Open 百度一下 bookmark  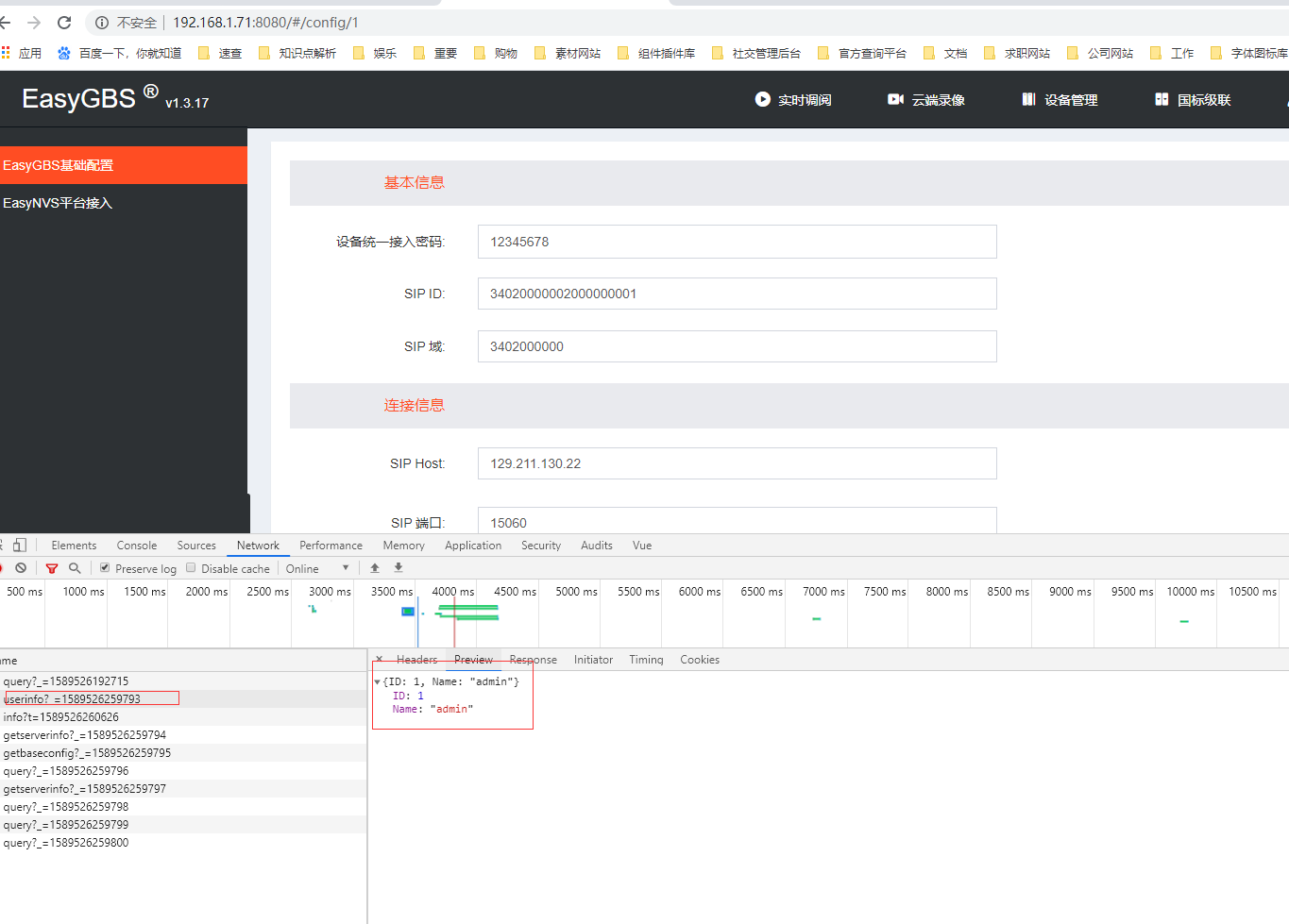pos(119,54)
